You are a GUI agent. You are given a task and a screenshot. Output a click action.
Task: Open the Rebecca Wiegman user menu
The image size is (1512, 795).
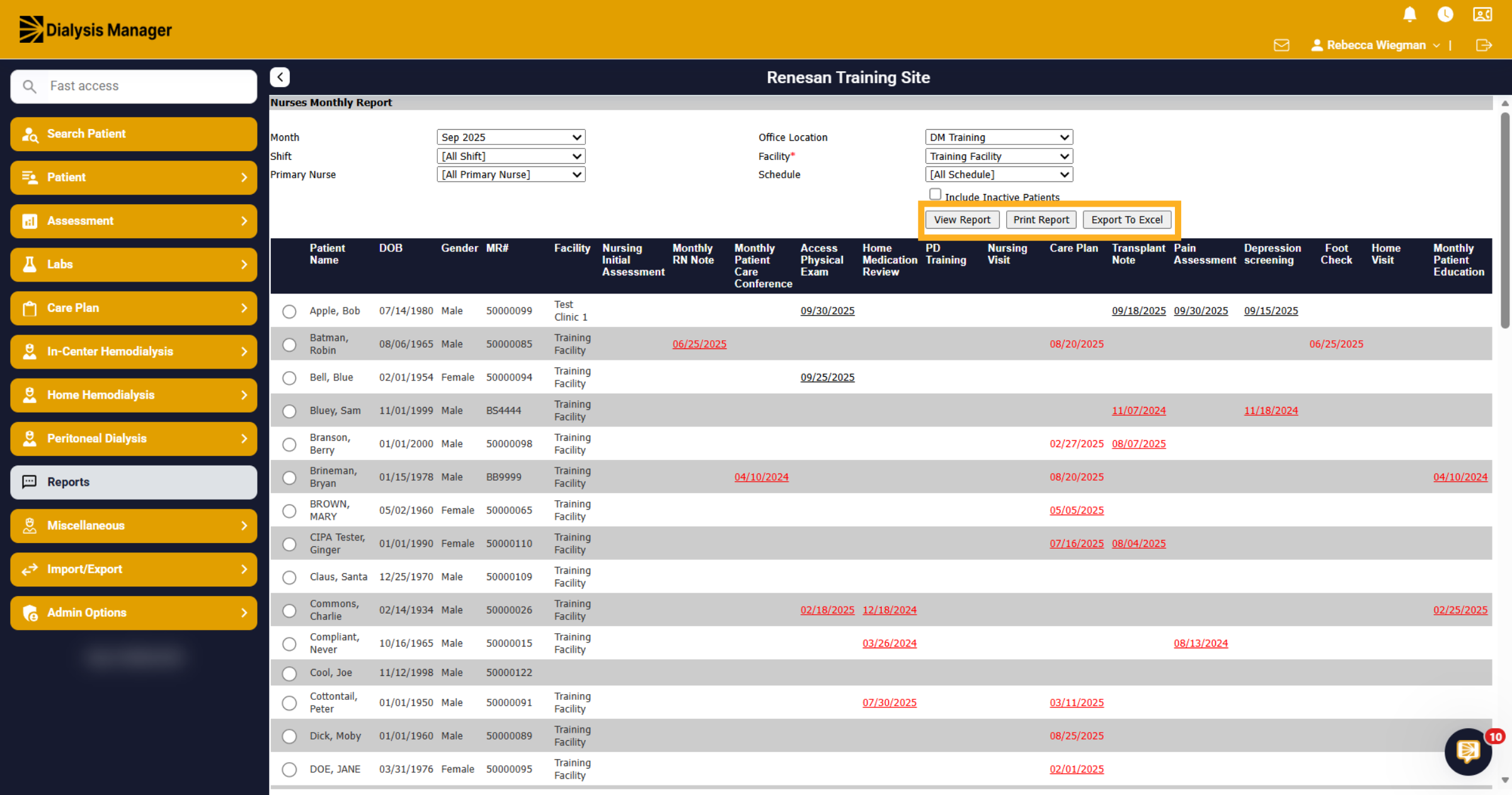click(x=1375, y=45)
